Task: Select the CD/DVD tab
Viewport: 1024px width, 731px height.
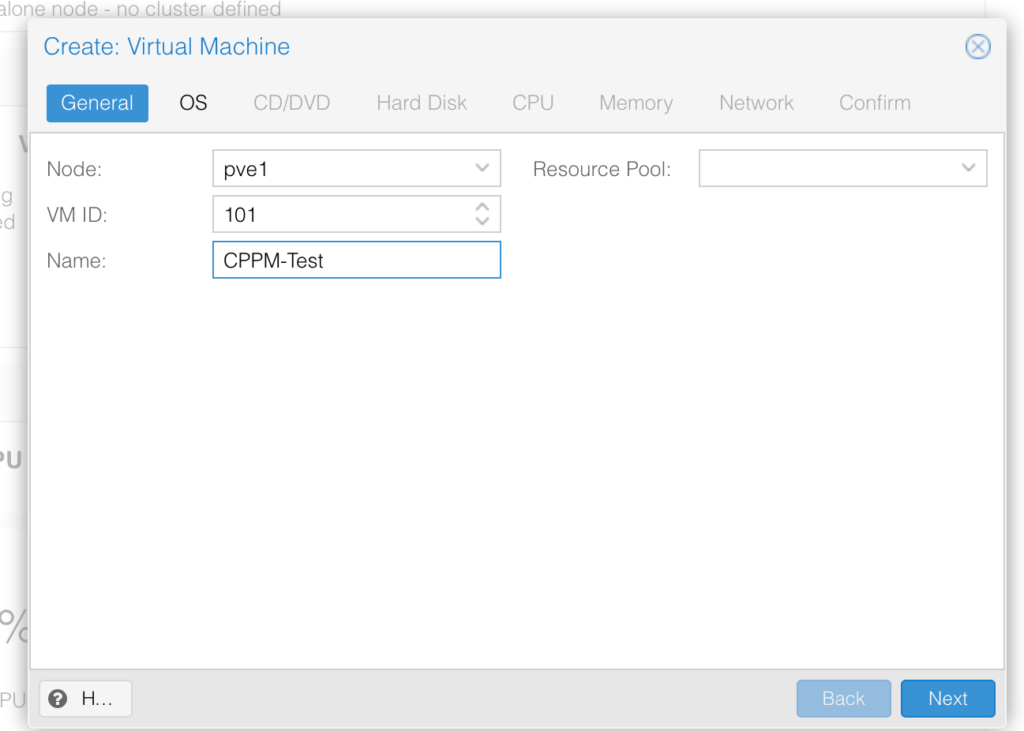Action: (291, 103)
